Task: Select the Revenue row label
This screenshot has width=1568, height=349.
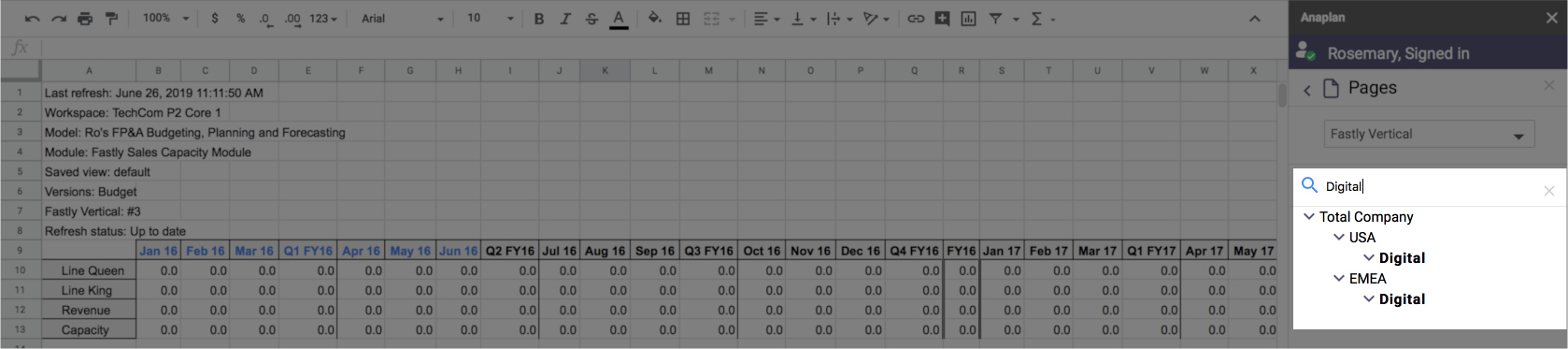Action: (89, 311)
